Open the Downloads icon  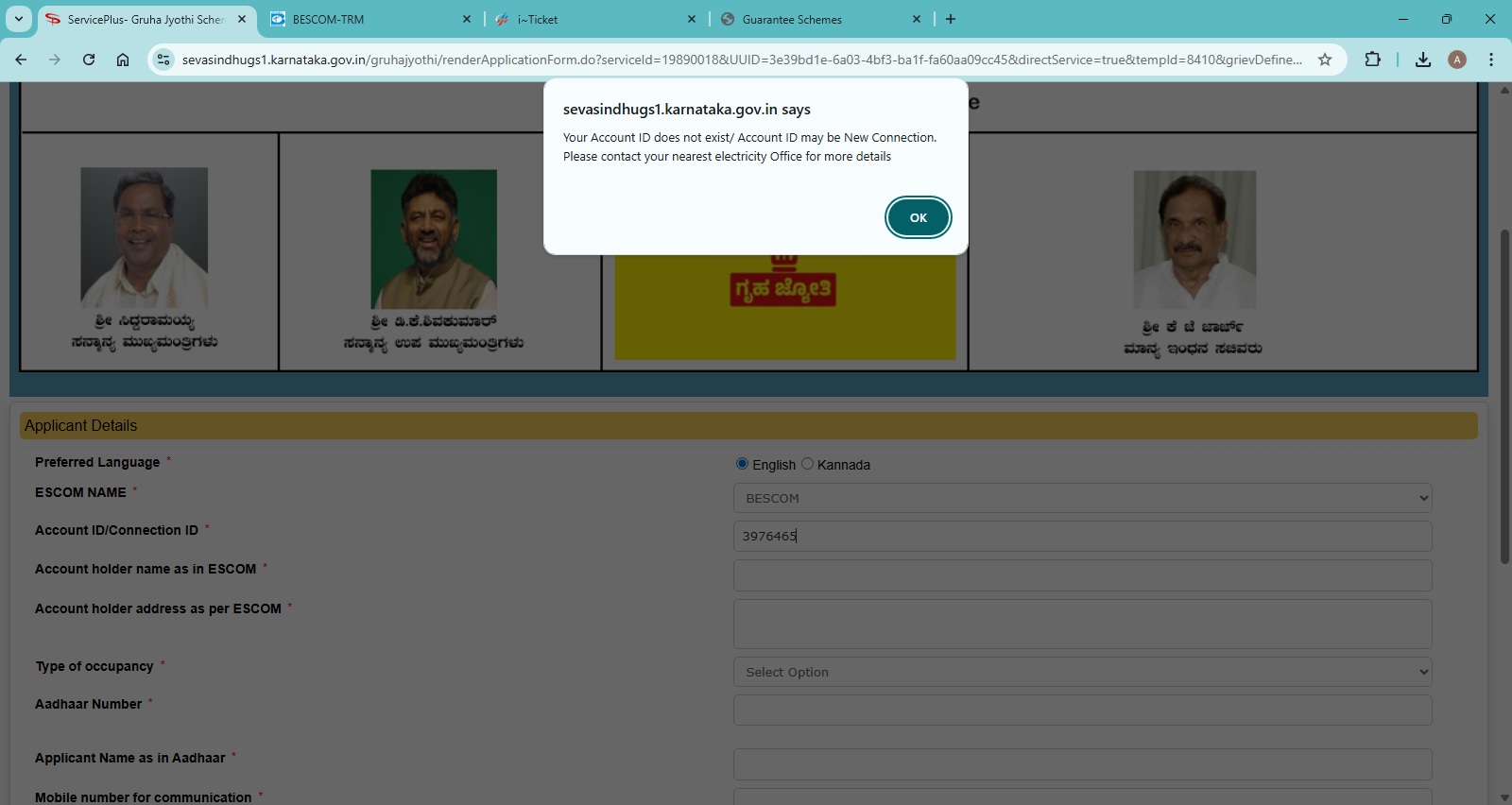tap(1423, 60)
